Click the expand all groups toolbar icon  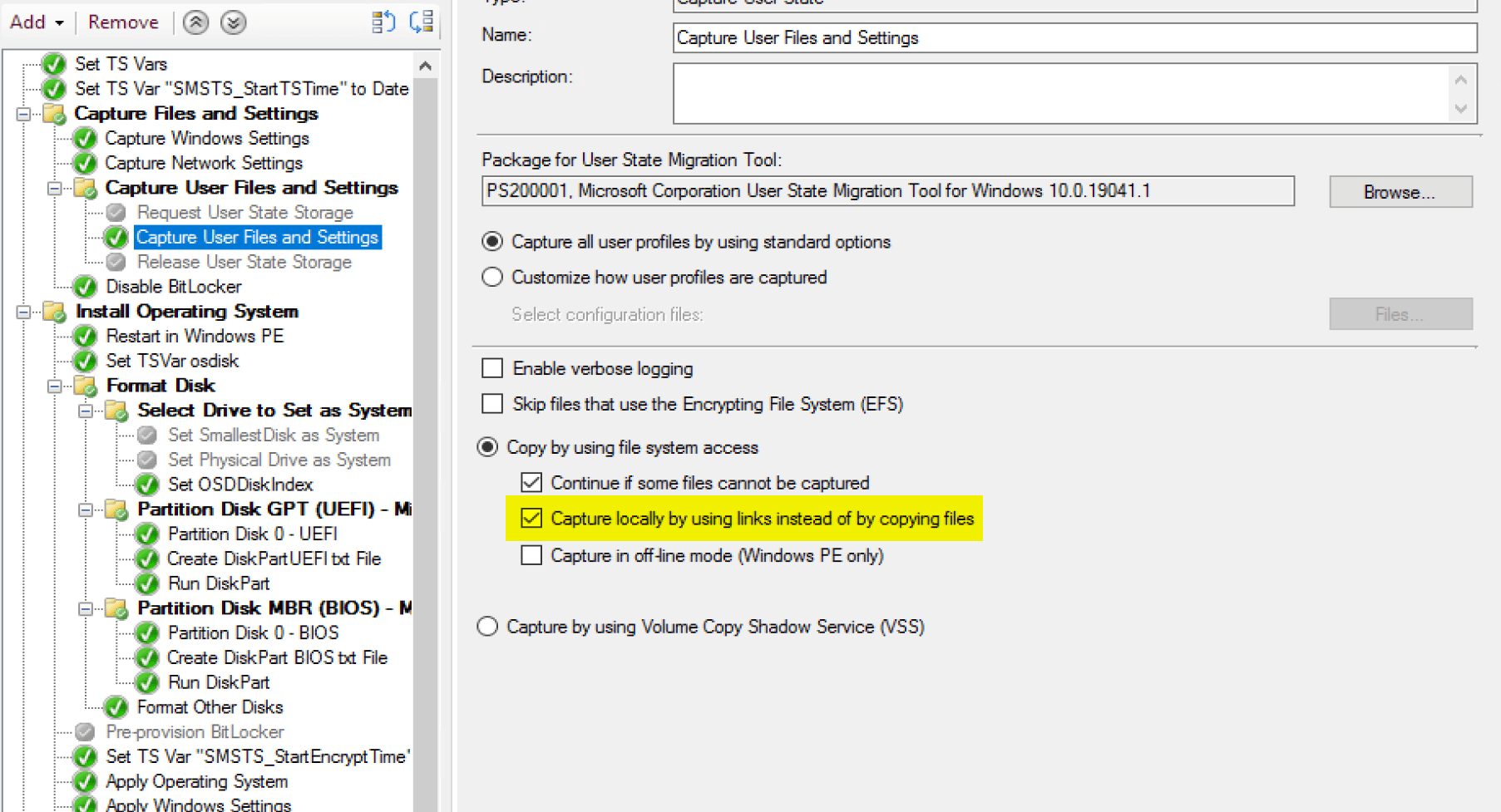pyautogui.click(x=383, y=22)
